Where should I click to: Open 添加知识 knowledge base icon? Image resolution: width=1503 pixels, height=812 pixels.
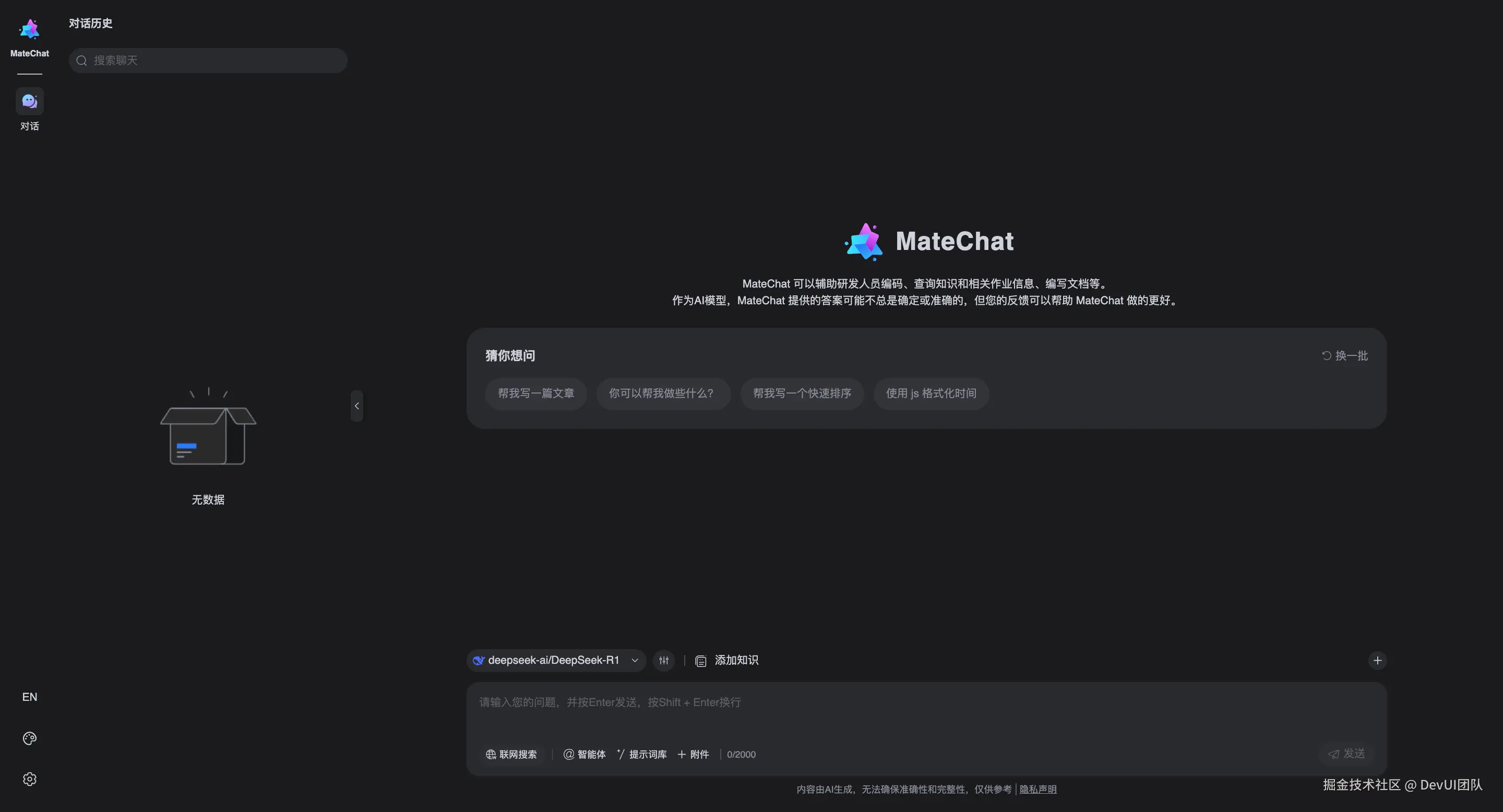[701, 660]
